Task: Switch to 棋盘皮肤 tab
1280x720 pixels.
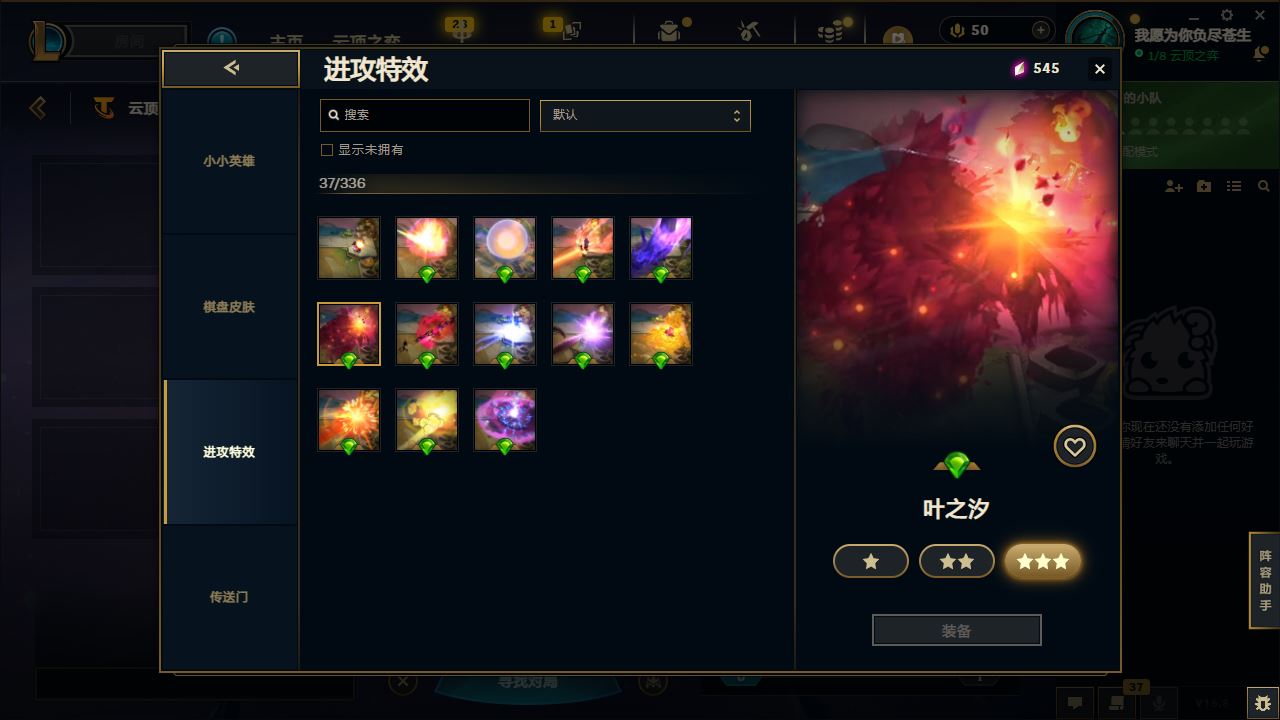Action: click(x=229, y=307)
